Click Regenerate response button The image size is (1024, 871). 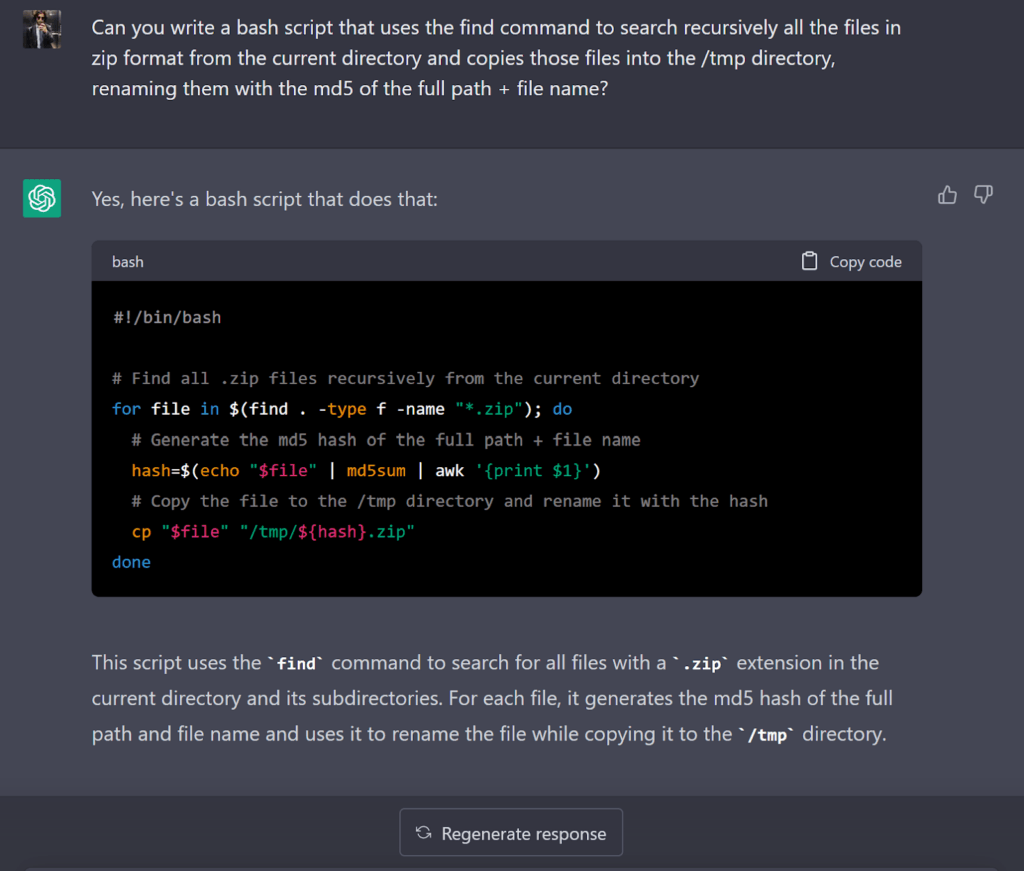click(511, 832)
